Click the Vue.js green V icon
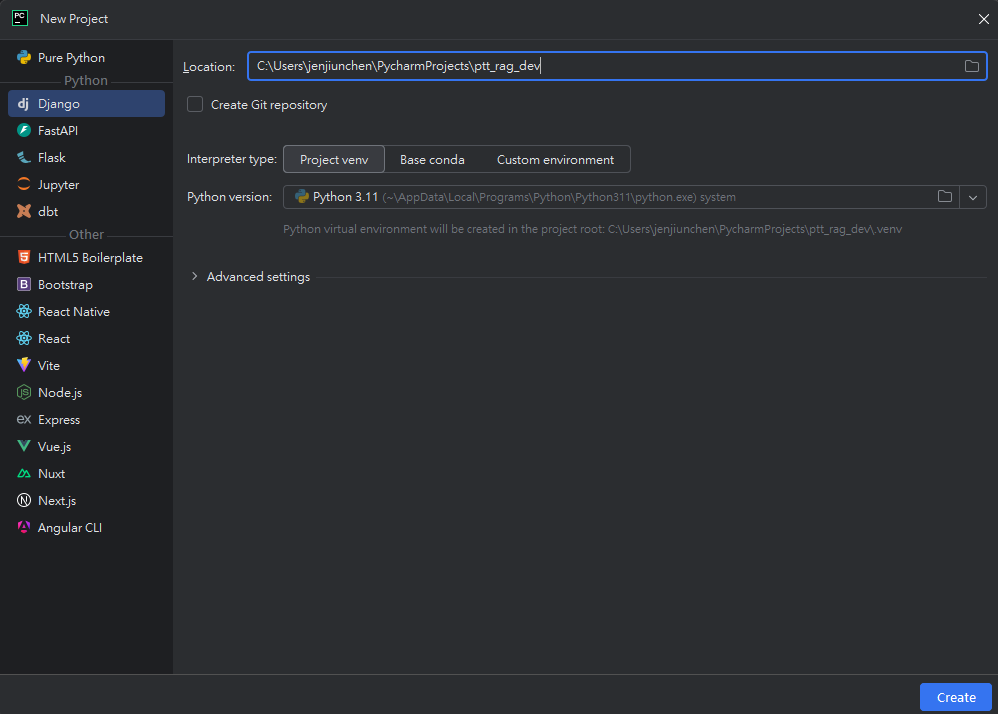 [24, 446]
